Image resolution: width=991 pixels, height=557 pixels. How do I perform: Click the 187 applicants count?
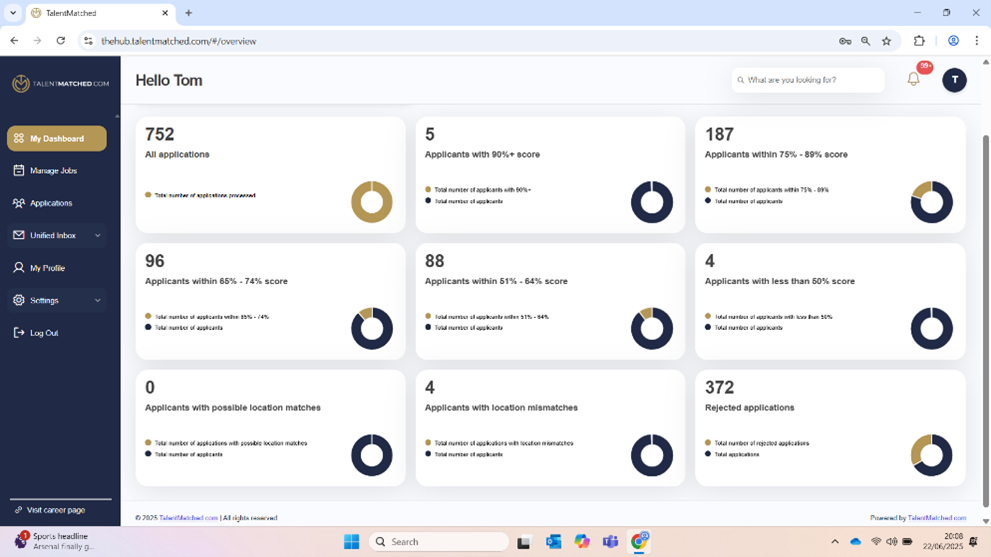click(x=719, y=134)
